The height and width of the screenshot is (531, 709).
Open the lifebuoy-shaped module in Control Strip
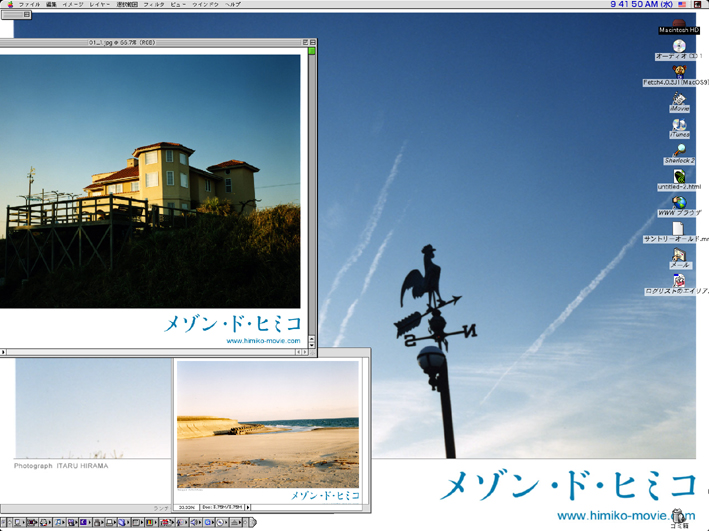[44, 522]
